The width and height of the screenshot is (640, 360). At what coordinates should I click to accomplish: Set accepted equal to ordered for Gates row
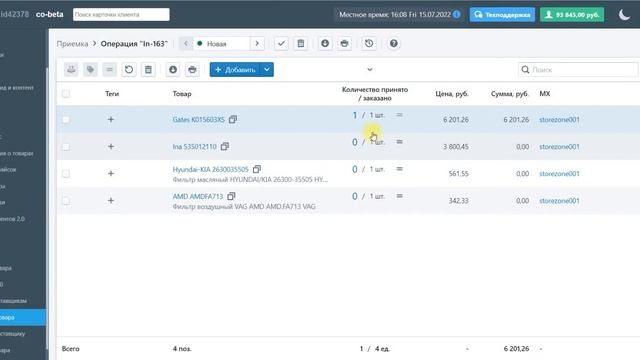400,115
